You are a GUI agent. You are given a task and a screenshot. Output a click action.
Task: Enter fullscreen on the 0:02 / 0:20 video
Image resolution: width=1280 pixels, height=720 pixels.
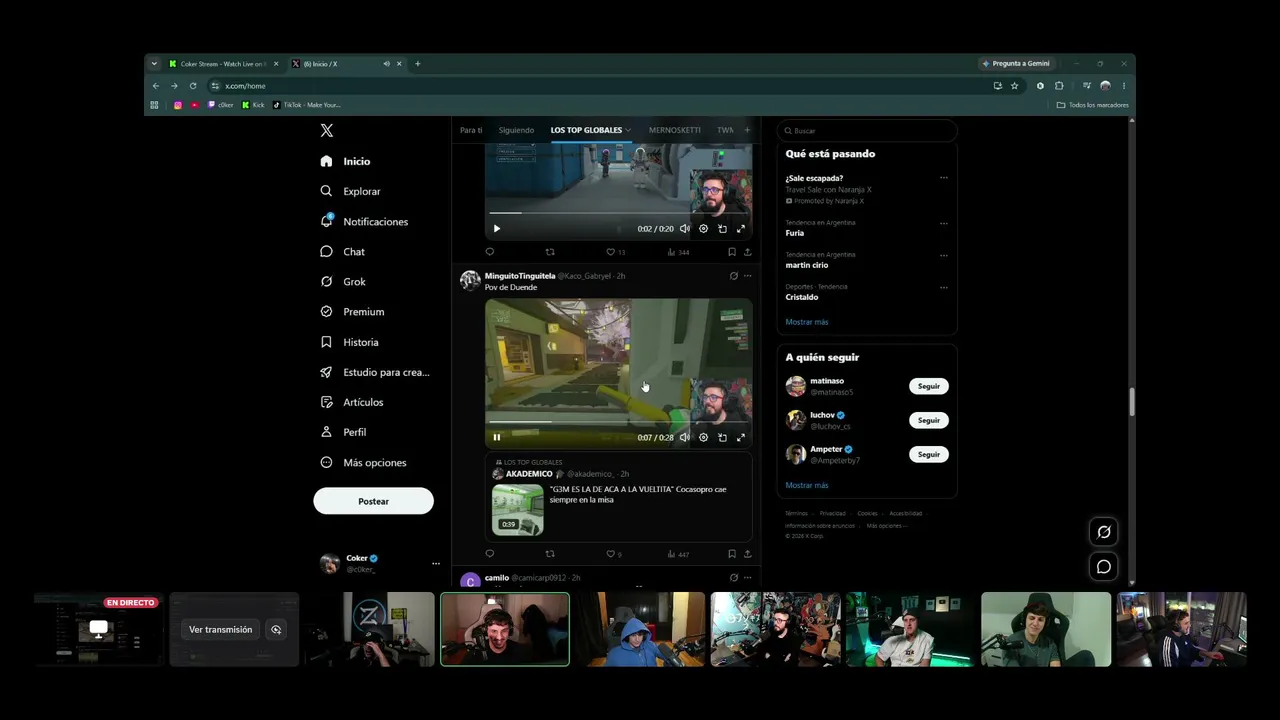741,228
